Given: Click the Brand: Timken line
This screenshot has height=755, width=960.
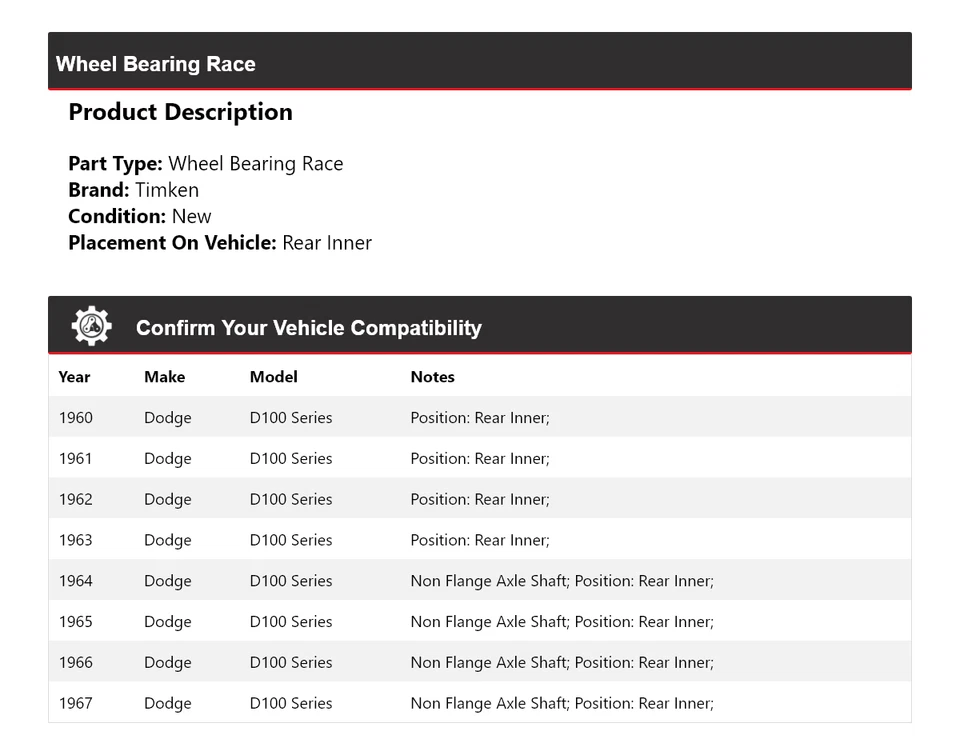Looking at the screenshot, I should (133, 190).
